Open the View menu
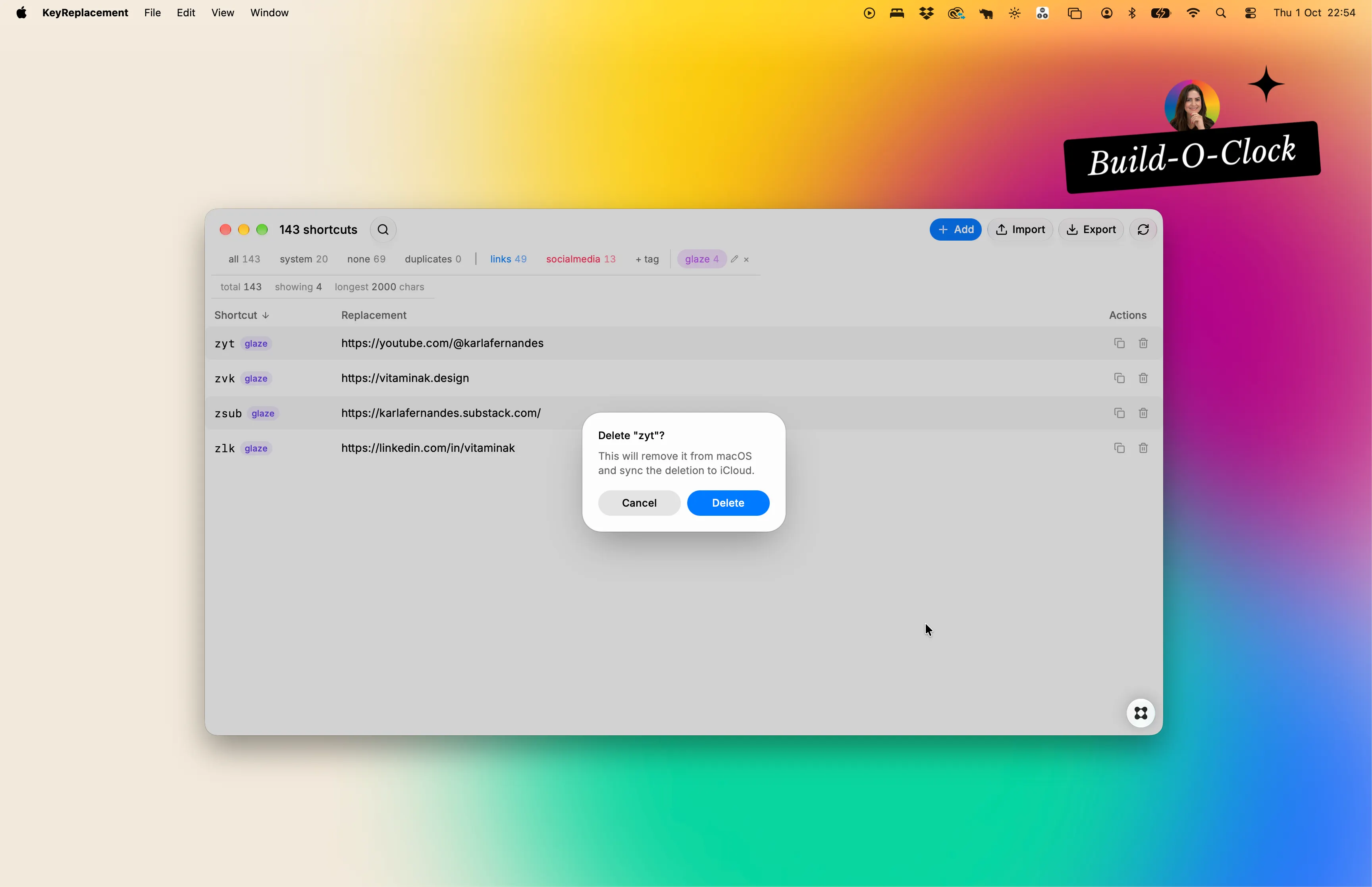Image resolution: width=1372 pixels, height=887 pixels. [222, 13]
